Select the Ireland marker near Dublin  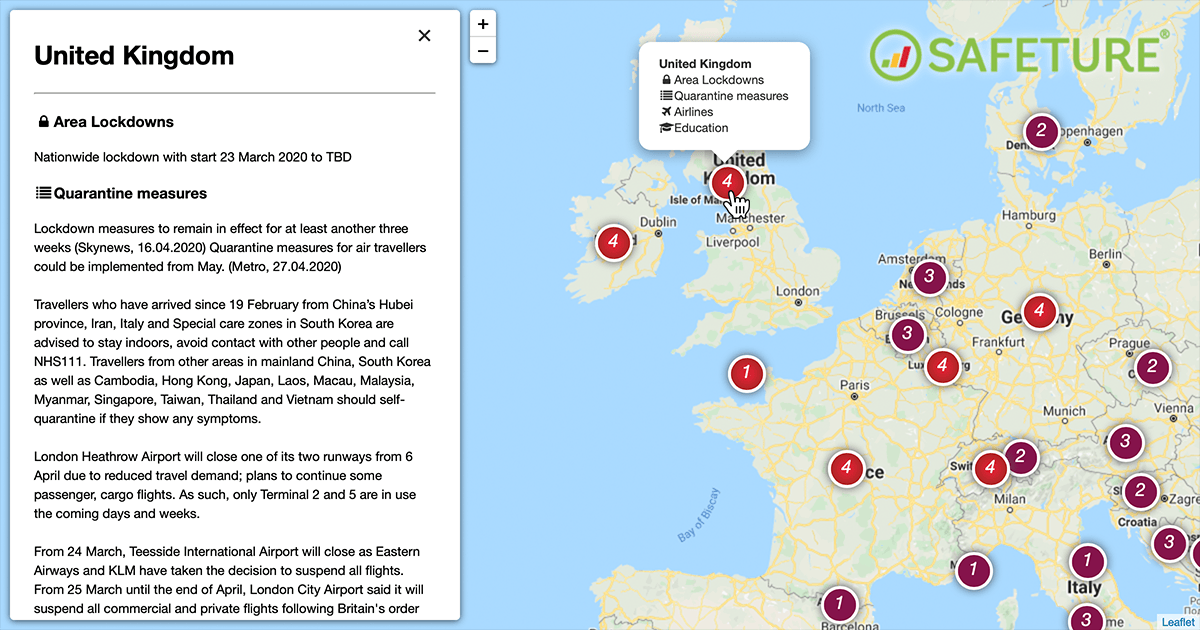point(613,242)
